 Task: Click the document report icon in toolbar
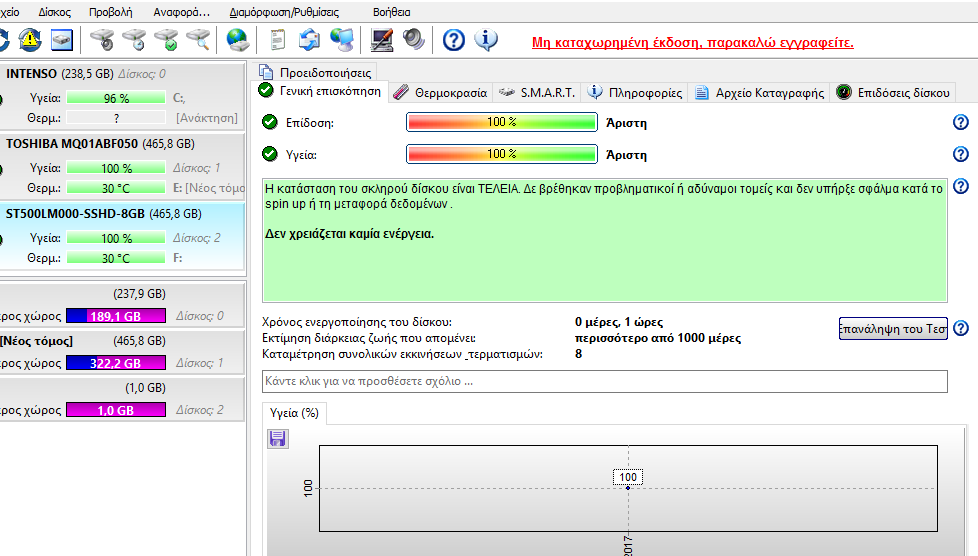coord(279,40)
